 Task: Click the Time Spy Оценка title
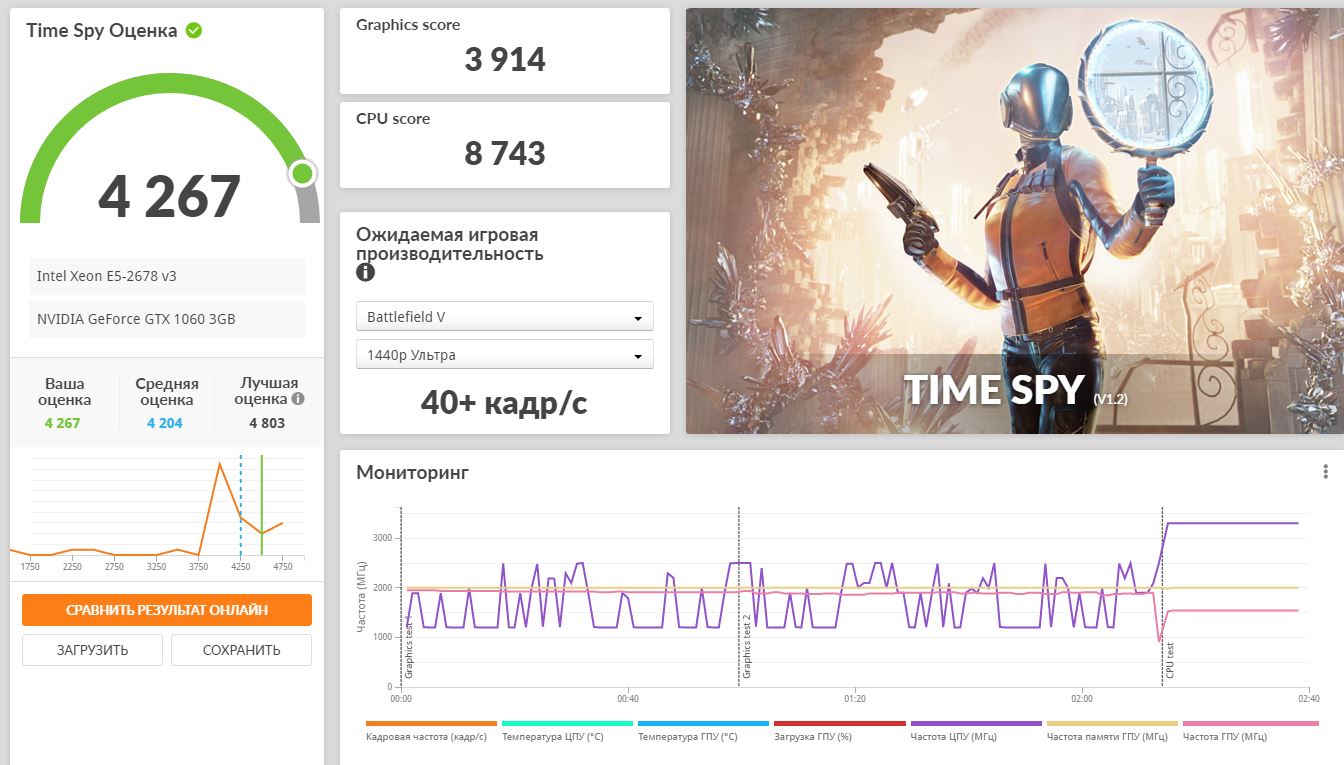[x=102, y=30]
